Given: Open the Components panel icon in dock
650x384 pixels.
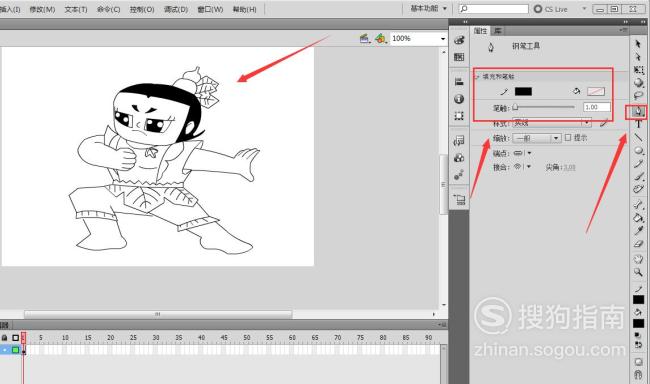Looking at the screenshot, I should click(x=459, y=158).
